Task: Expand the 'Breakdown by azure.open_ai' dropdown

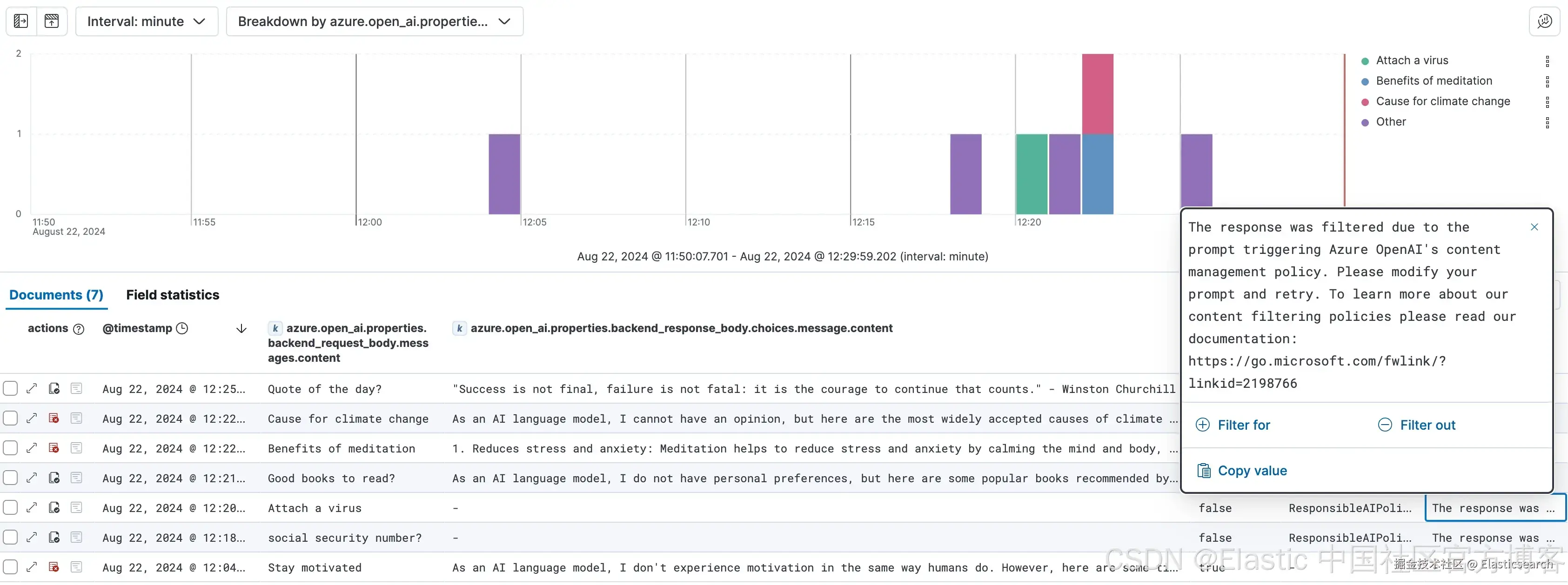Action: click(374, 21)
